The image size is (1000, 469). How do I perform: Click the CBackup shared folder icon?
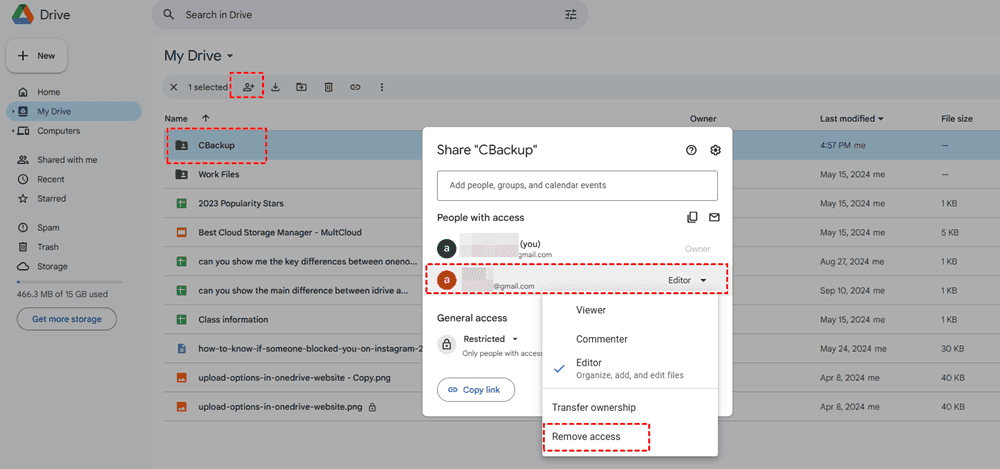(x=181, y=145)
